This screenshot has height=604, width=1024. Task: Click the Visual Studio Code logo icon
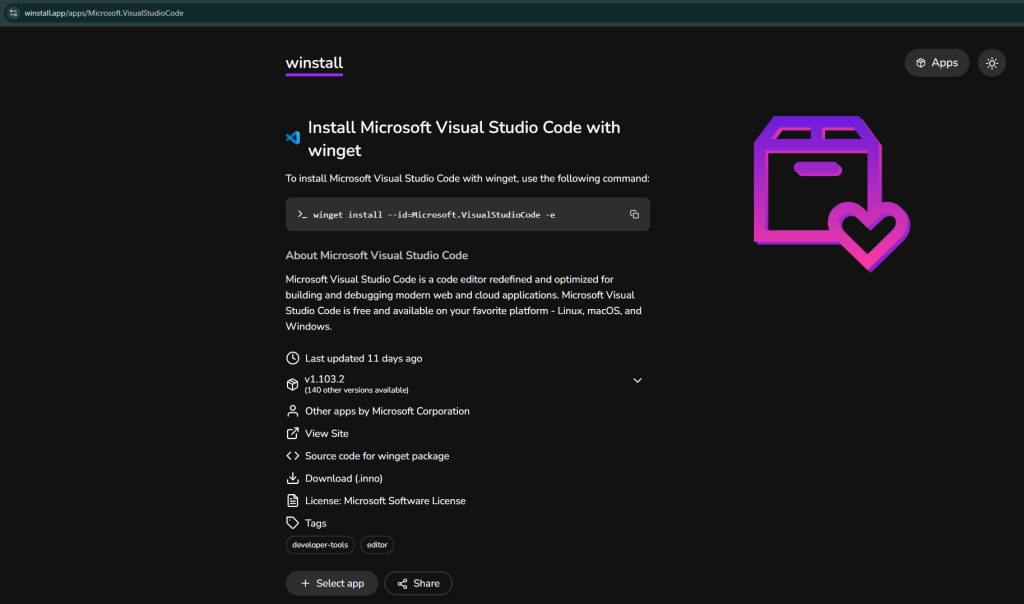pos(293,138)
